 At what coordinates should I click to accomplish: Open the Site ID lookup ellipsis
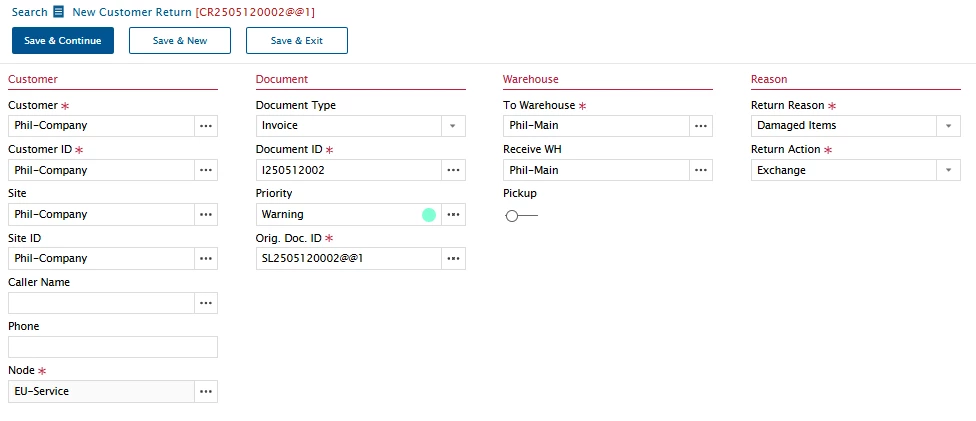(x=206, y=258)
